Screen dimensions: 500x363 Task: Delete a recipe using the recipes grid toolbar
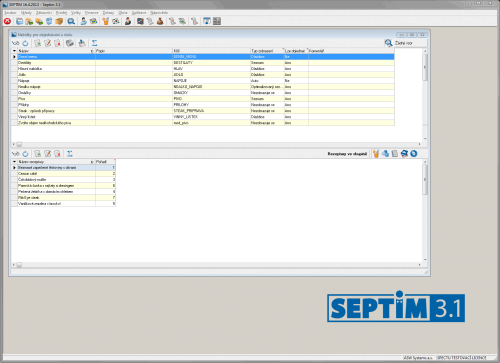[x=57, y=154]
